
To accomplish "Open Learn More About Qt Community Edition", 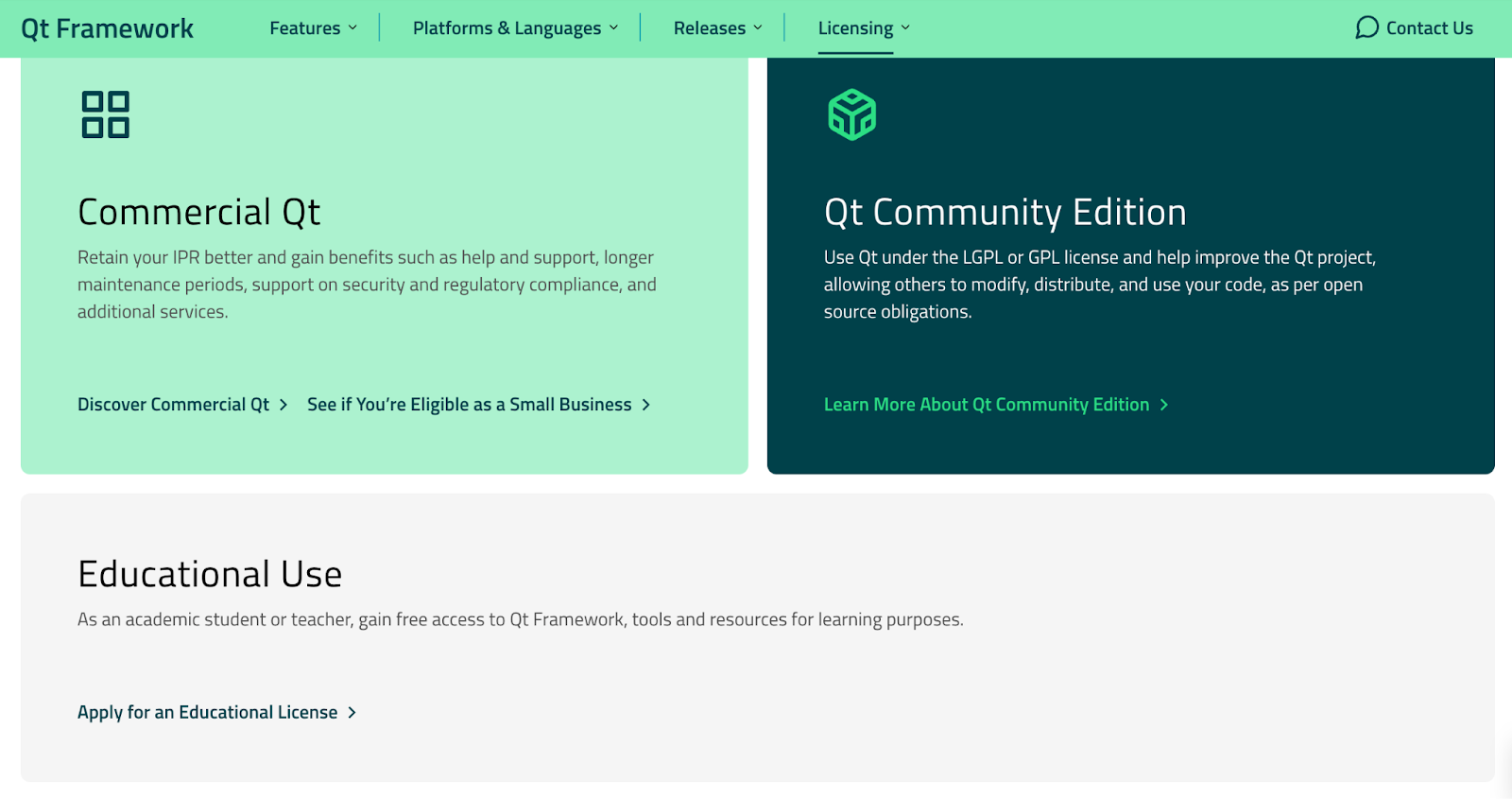I will pos(986,405).
